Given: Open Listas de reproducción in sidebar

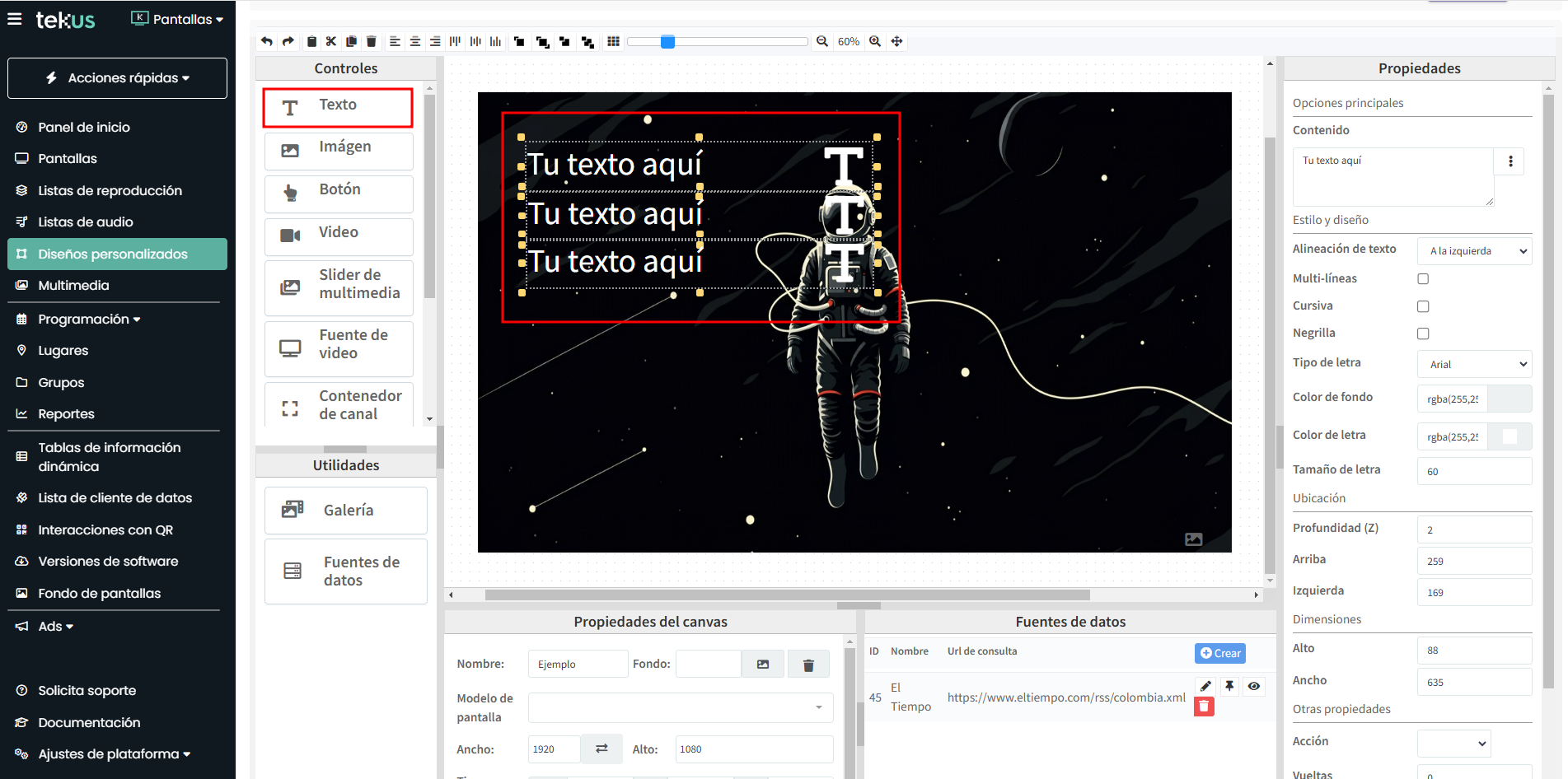Looking at the screenshot, I should tap(110, 190).
